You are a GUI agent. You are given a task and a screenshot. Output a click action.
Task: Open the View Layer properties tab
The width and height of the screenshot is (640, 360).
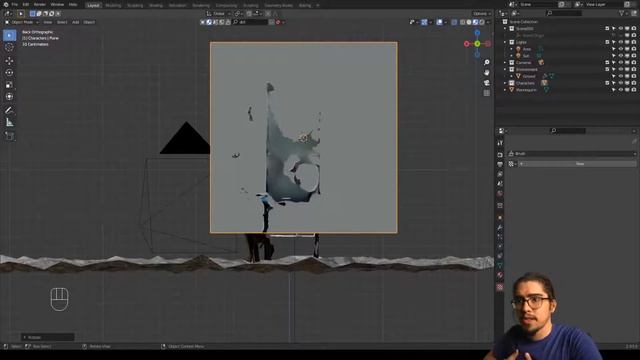pos(500,174)
